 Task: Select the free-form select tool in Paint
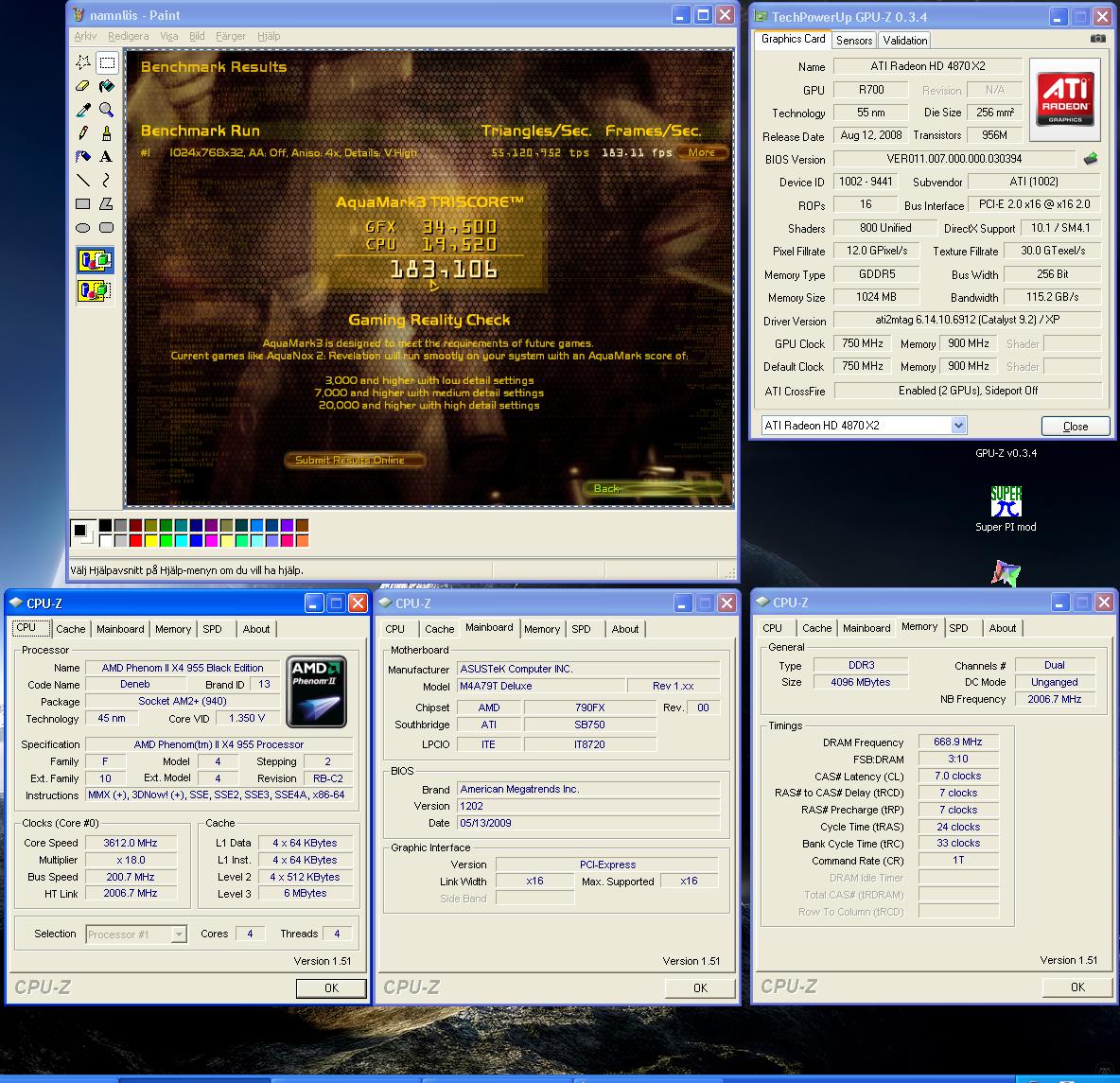pos(83,62)
